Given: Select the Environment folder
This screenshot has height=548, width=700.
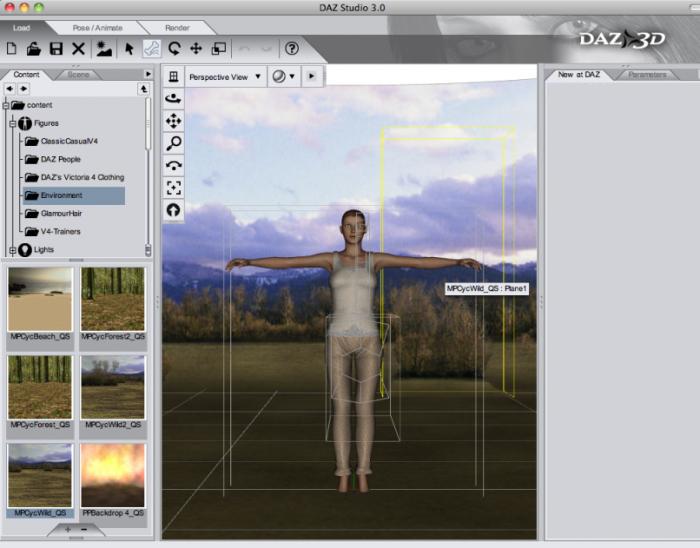Looking at the screenshot, I should tap(74, 195).
